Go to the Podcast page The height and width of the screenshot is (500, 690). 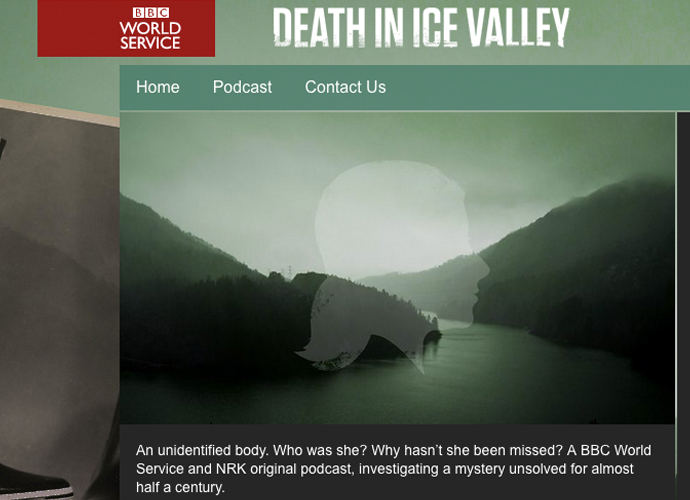pos(242,87)
